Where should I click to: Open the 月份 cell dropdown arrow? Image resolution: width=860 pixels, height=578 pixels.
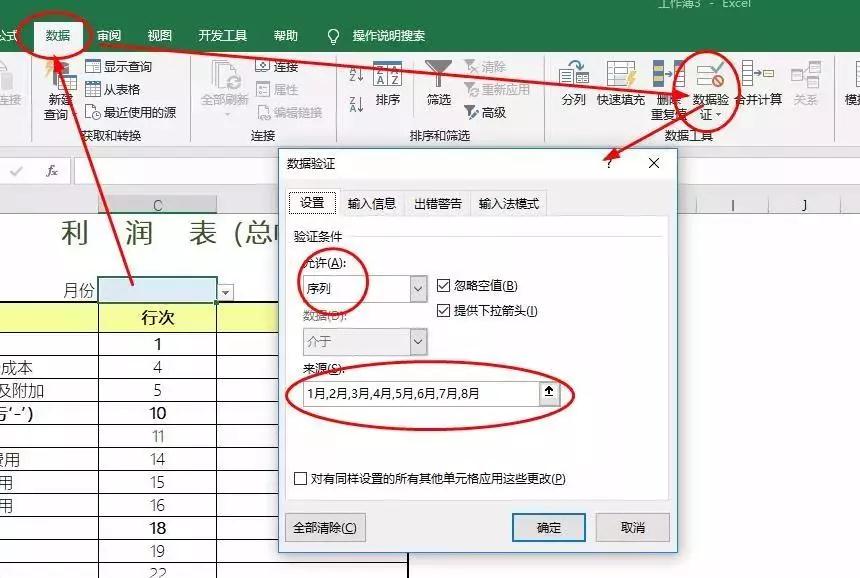pos(225,292)
